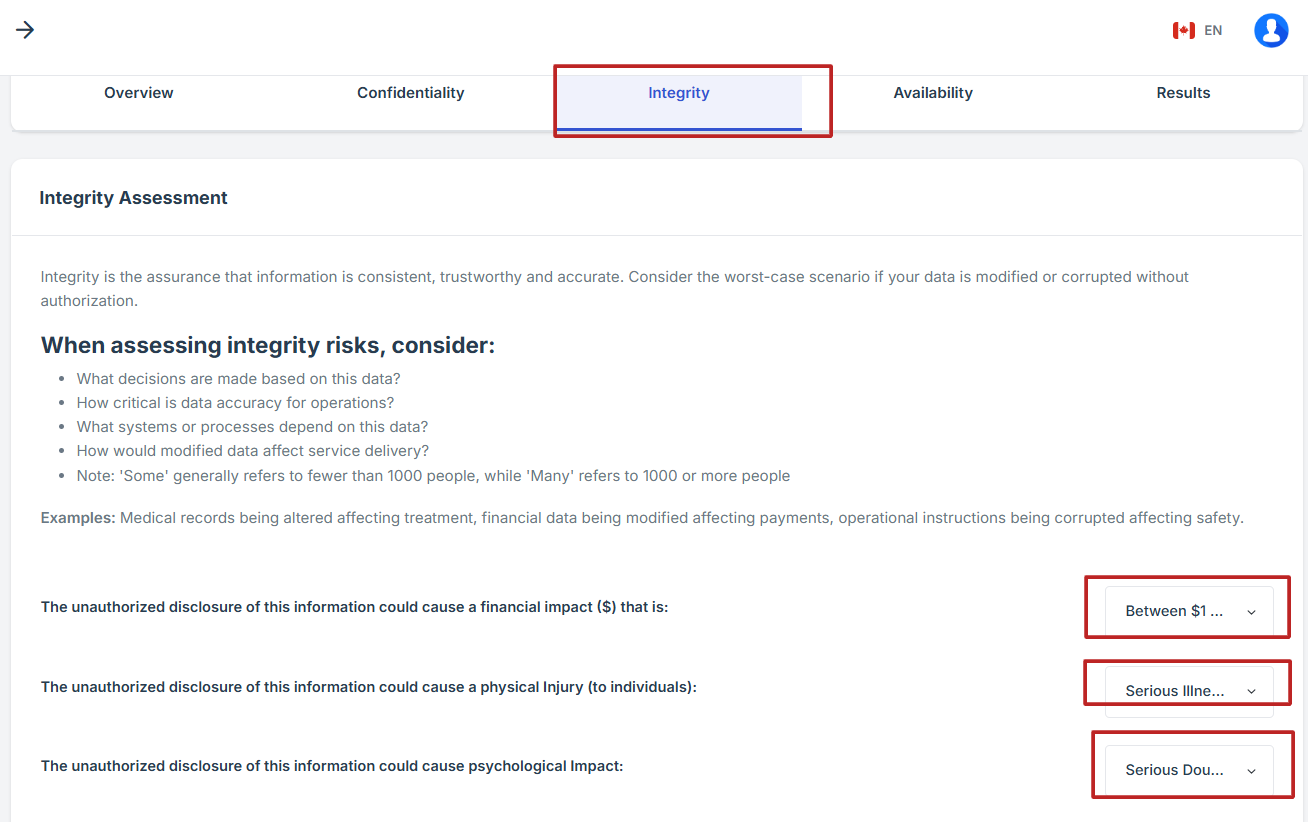Click the Canadian flag icon
Image resolution: width=1308 pixels, height=822 pixels.
pyautogui.click(x=1184, y=30)
